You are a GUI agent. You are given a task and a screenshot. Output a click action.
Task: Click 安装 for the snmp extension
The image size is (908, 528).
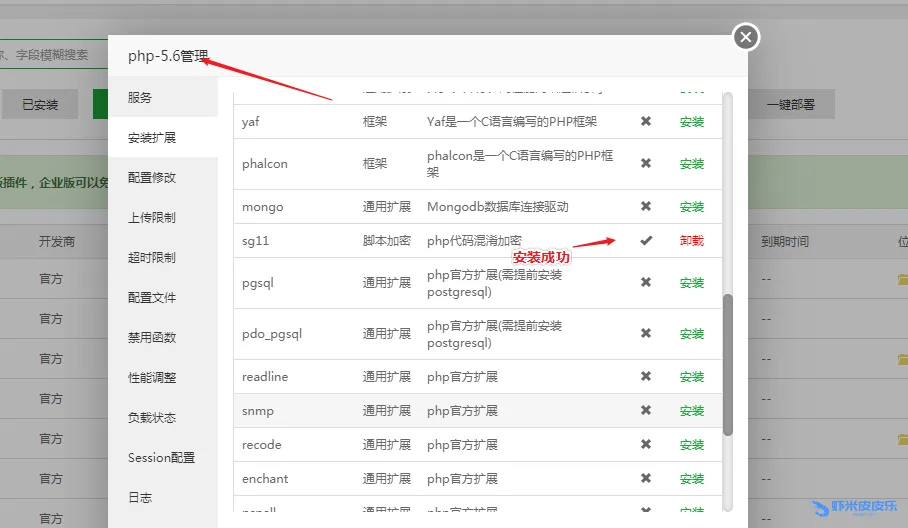(x=692, y=411)
